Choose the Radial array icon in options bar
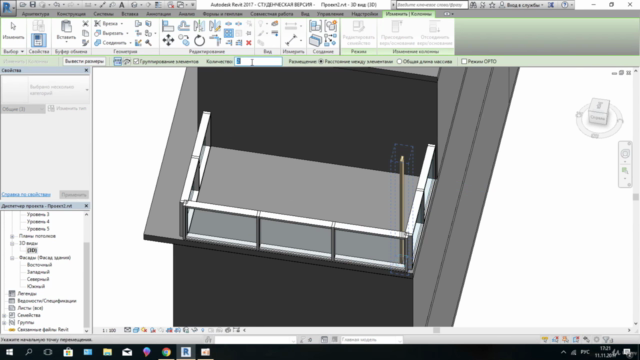640x360 pixels. click(127, 61)
